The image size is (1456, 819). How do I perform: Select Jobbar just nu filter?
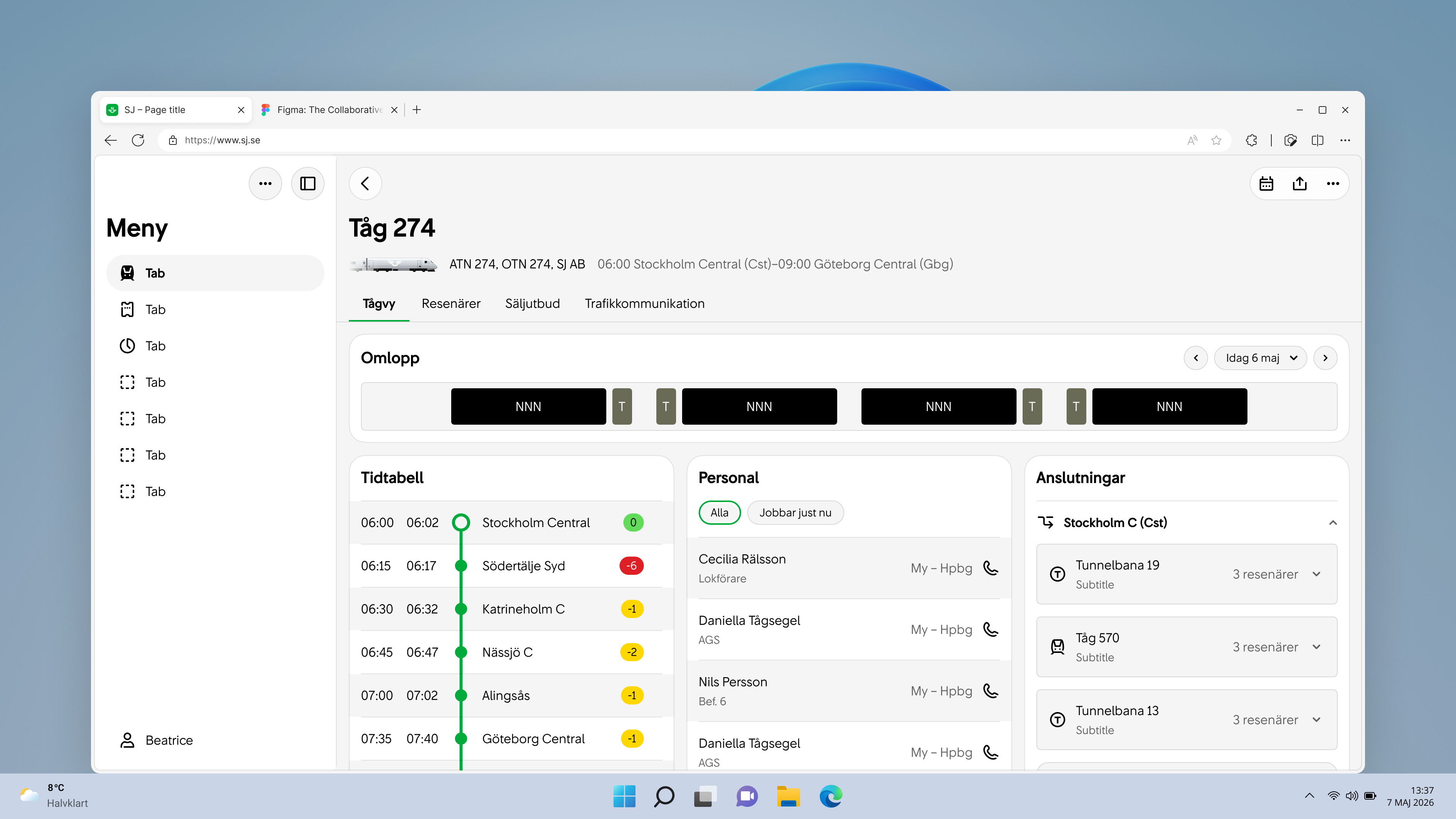(x=795, y=513)
